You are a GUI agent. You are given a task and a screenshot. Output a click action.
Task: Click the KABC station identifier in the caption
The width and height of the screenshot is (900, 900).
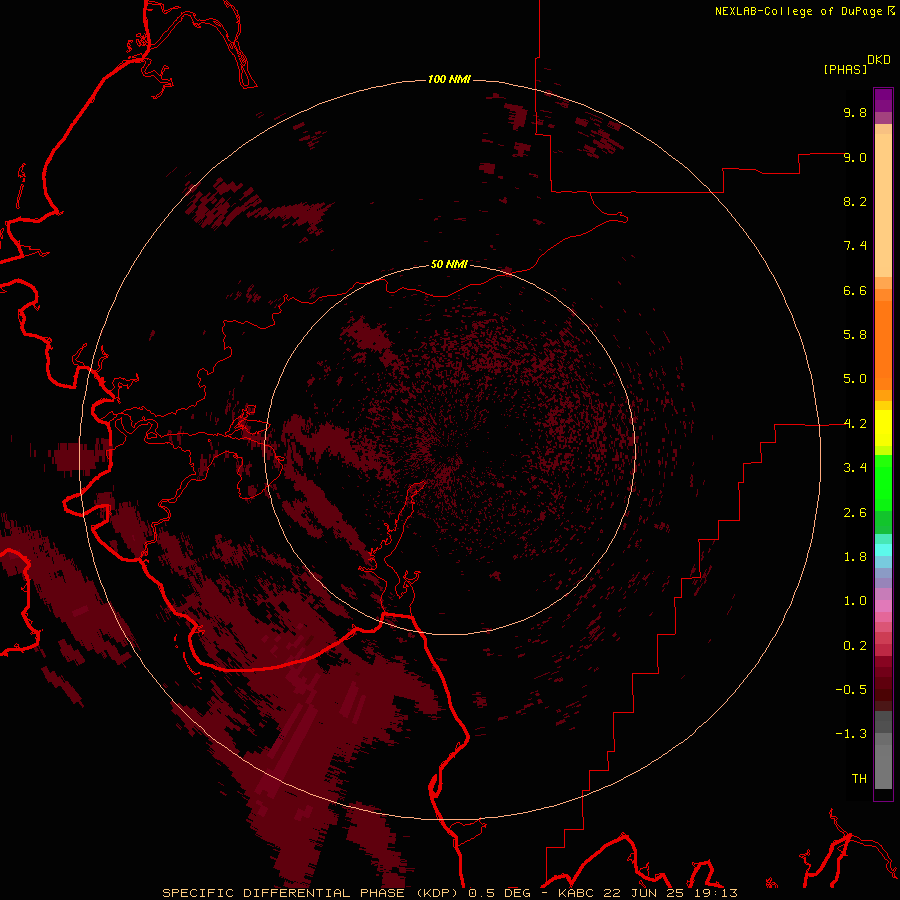coord(578,893)
